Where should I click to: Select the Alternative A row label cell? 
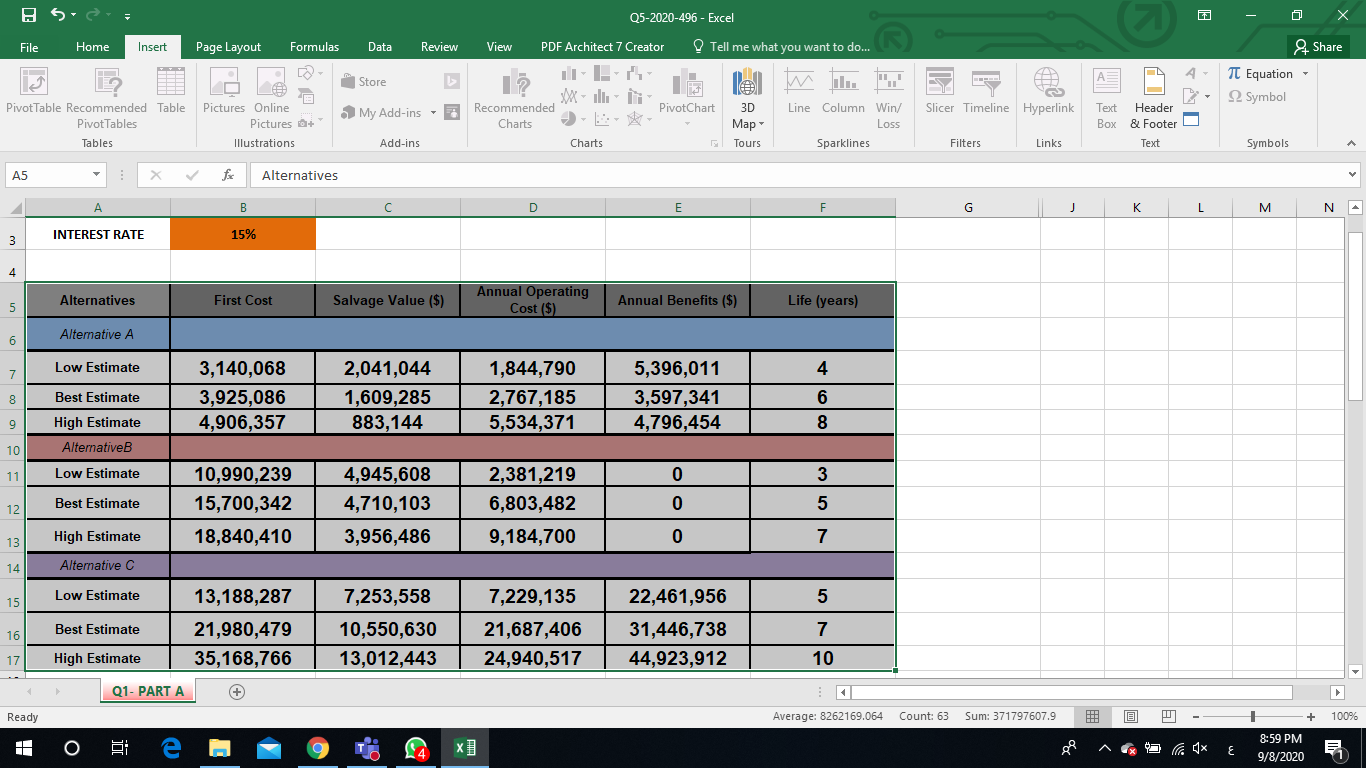tap(97, 334)
